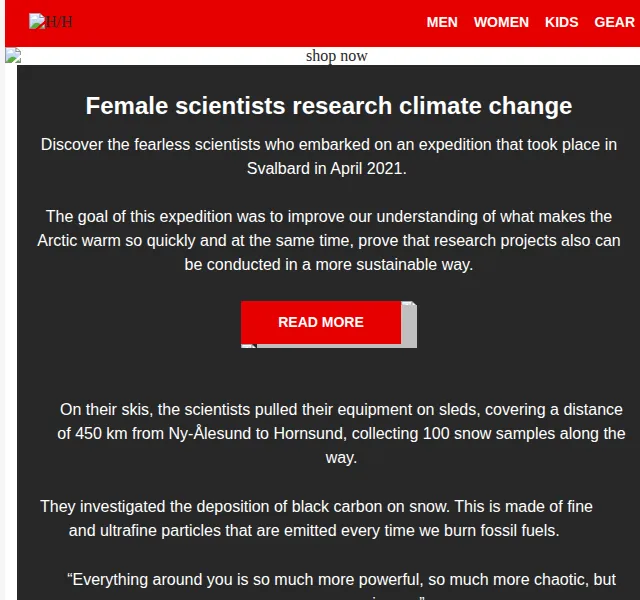Click the line "and ultrafine particles that are emitted"
640x600 pixels.
tap(314, 531)
